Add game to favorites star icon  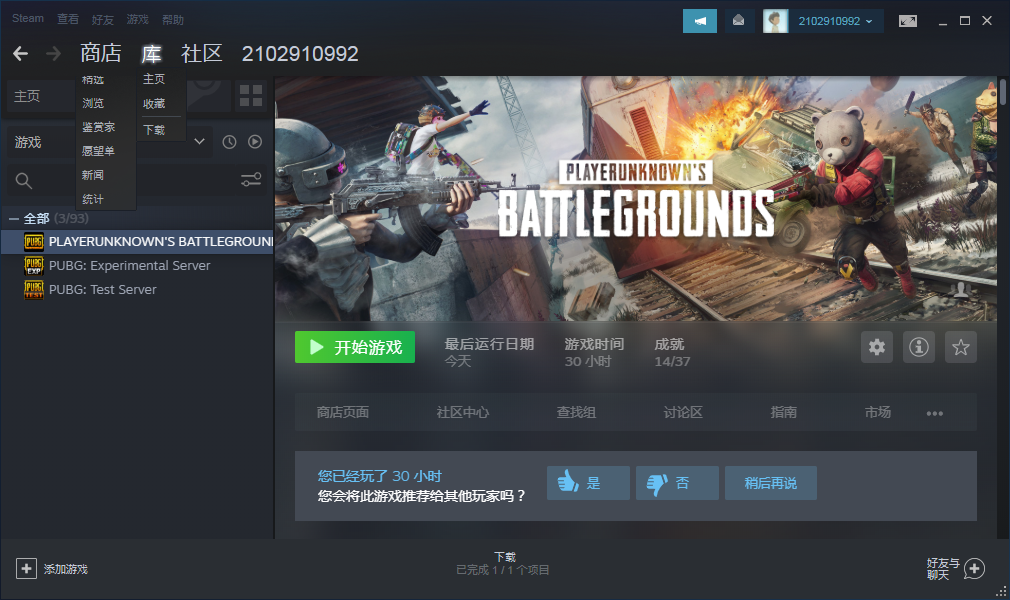(960, 347)
